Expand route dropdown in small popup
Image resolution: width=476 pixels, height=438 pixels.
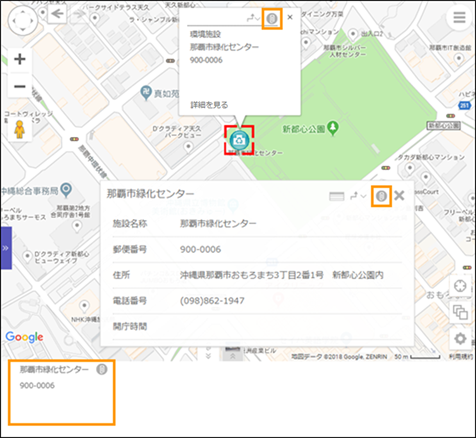click(x=253, y=18)
